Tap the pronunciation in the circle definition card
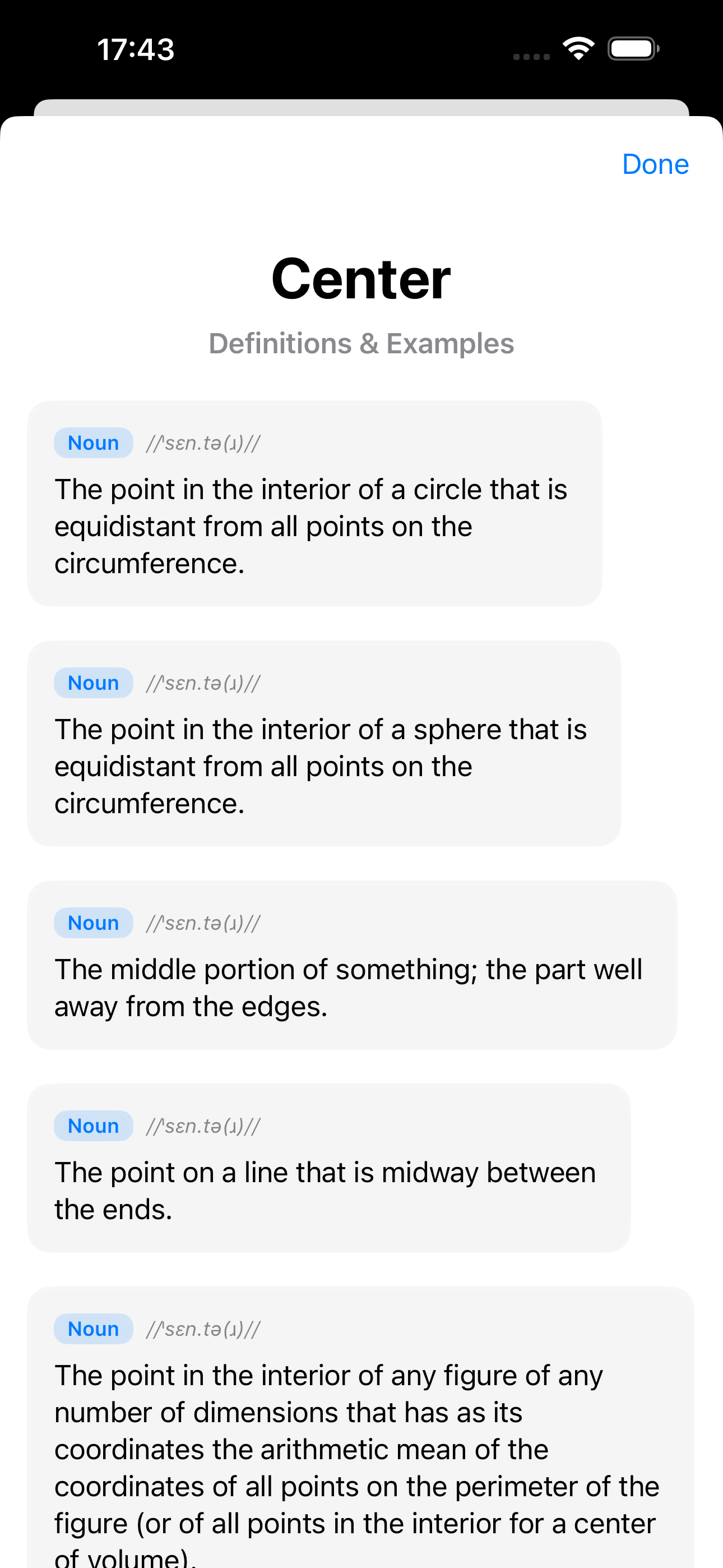Screen dimensions: 723x1568 pos(203,443)
